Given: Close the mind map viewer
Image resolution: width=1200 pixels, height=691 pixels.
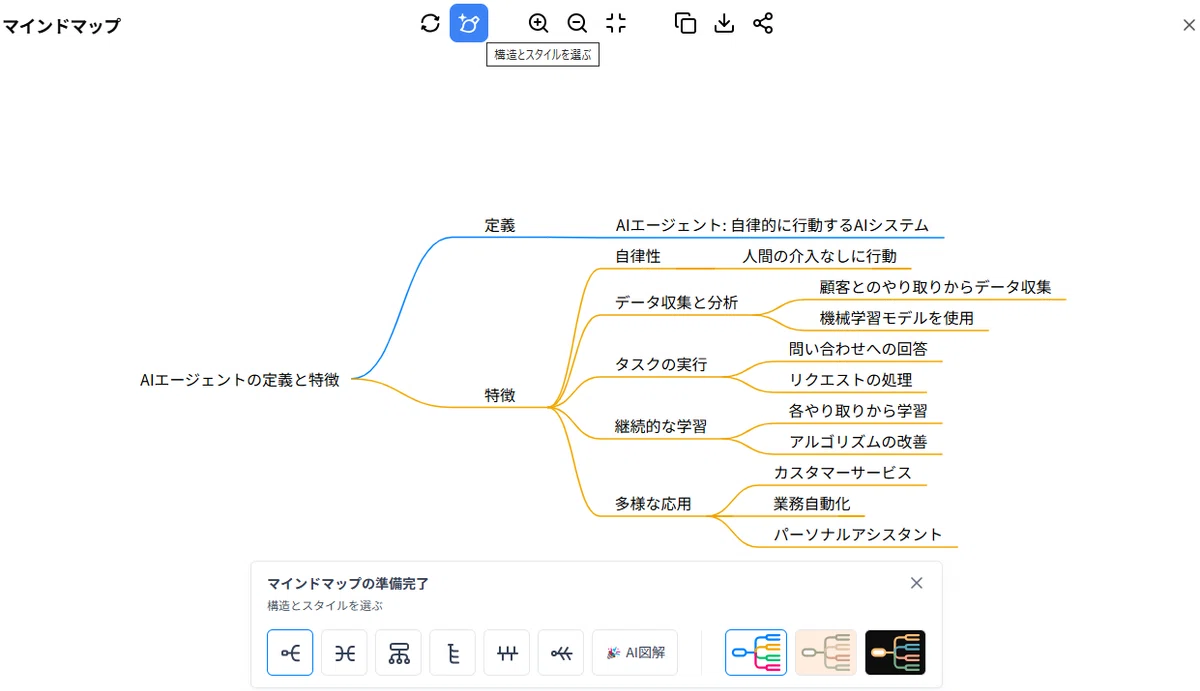Looking at the screenshot, I should coord(1188,25).
